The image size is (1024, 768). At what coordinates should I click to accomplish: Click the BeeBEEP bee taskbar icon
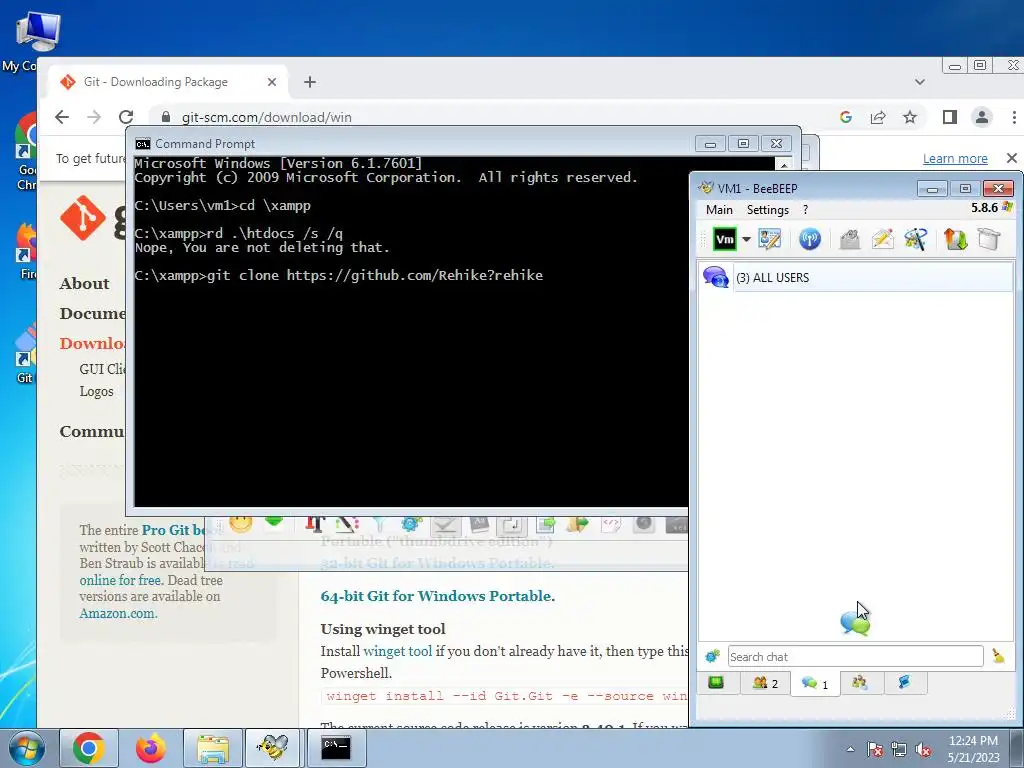(x=274, y=748)
